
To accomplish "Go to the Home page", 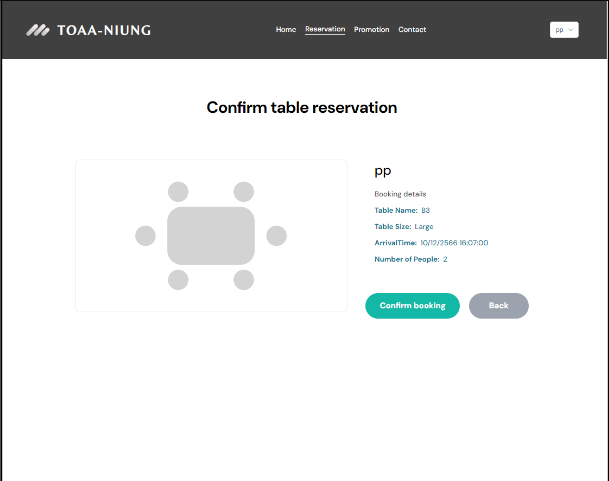I will point(286,30).
